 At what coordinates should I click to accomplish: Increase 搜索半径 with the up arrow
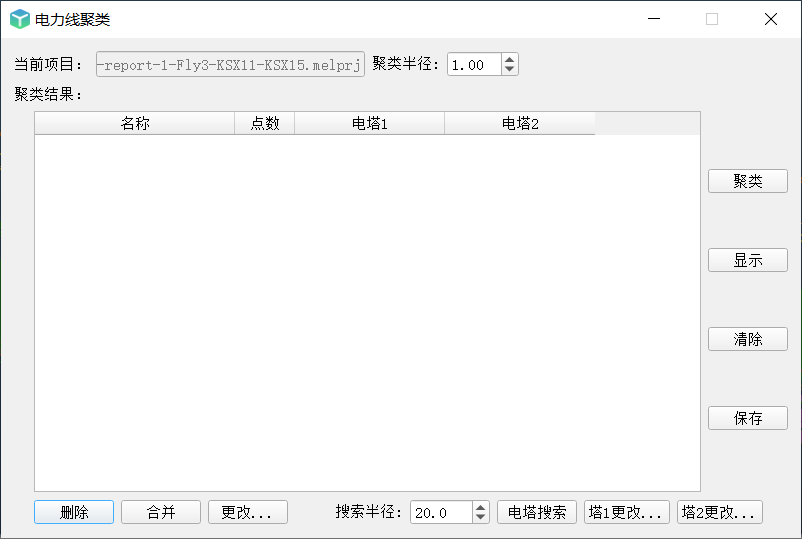pyautogui.click(x=480, y=507)
